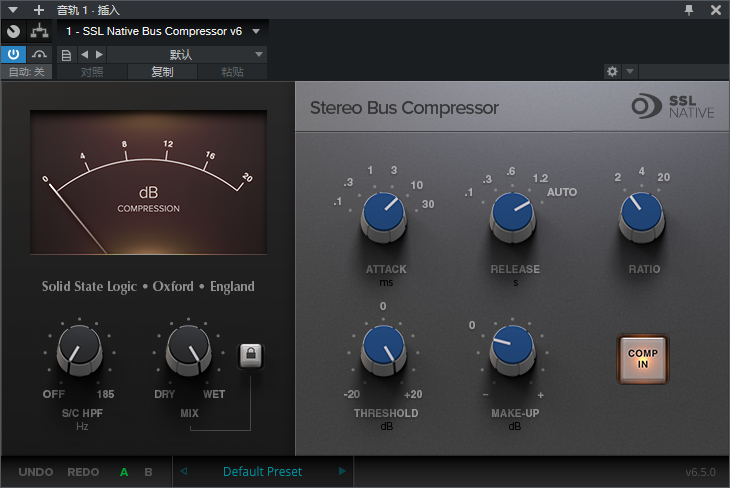Click the RATIO knob
730x488 pixels.
tap(642, 217)
